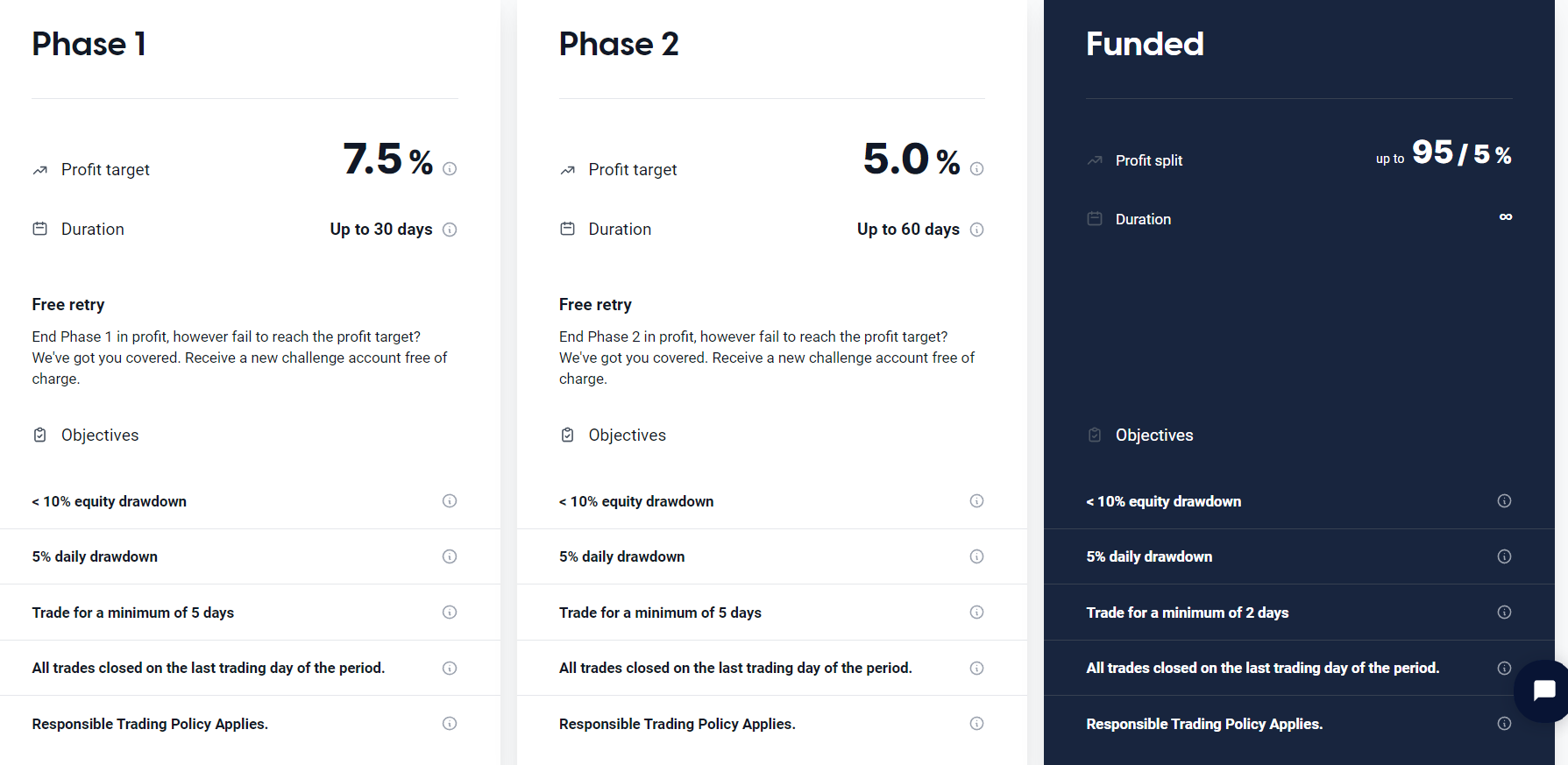The width and height of the screenshot is (1568, 765).
Task: Click info icon beside Phase 1 7.5% profit target
Action: pyautogui.click(x=450, y=169)
